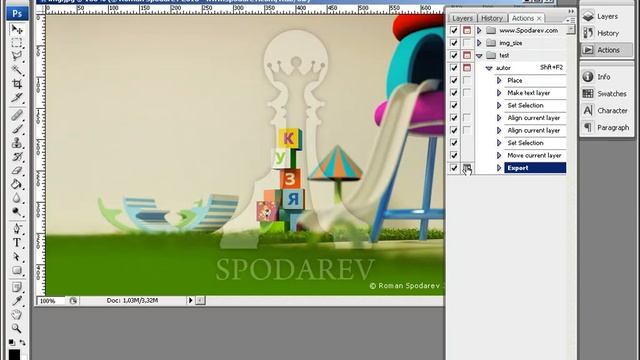Switch to the History tab
This screenshot has width=640, height=360.
pos(491,18)
